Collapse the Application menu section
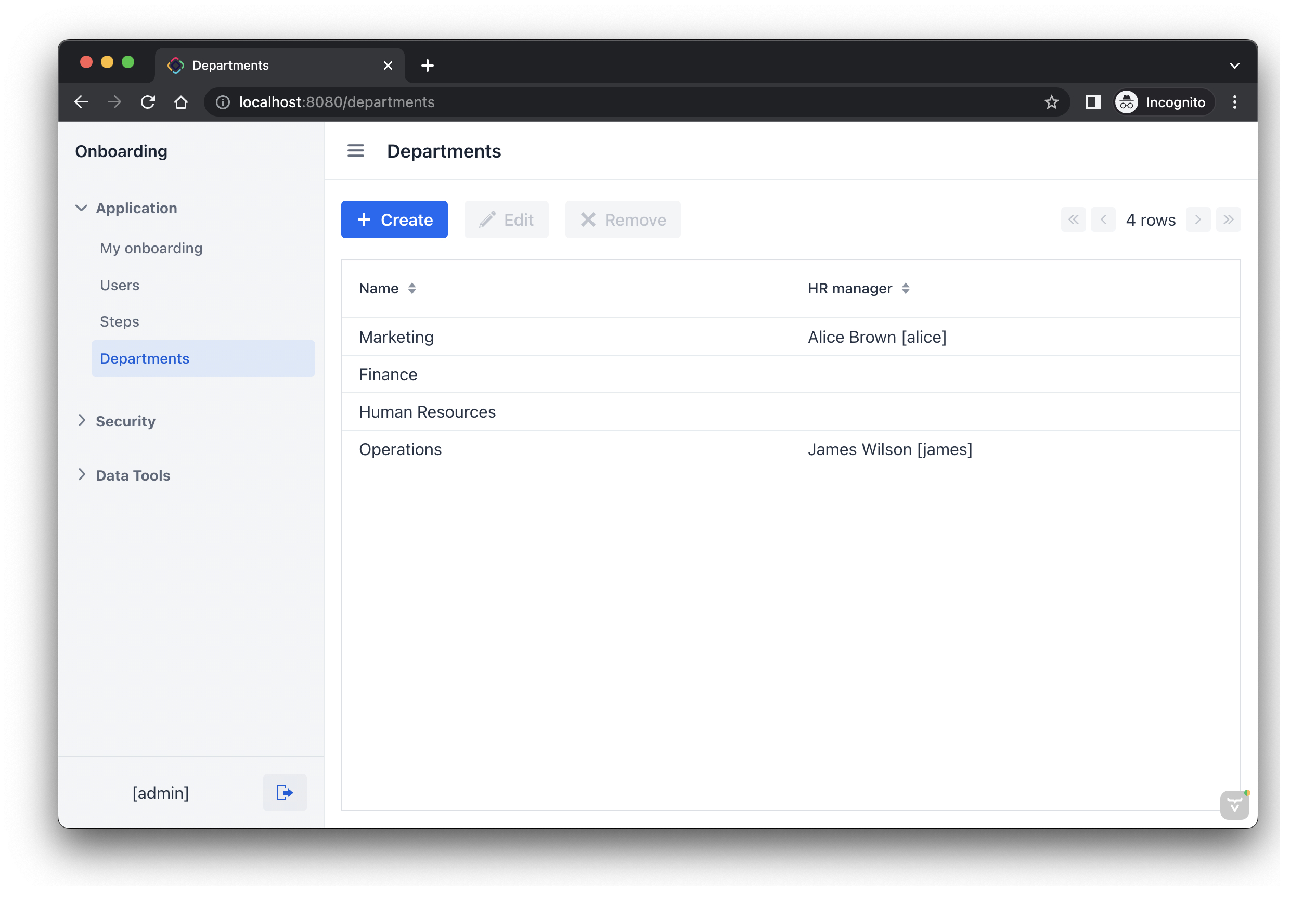The height and width of the screenshot is (905, 1316). pyautogui.click(x=82, y=208)
